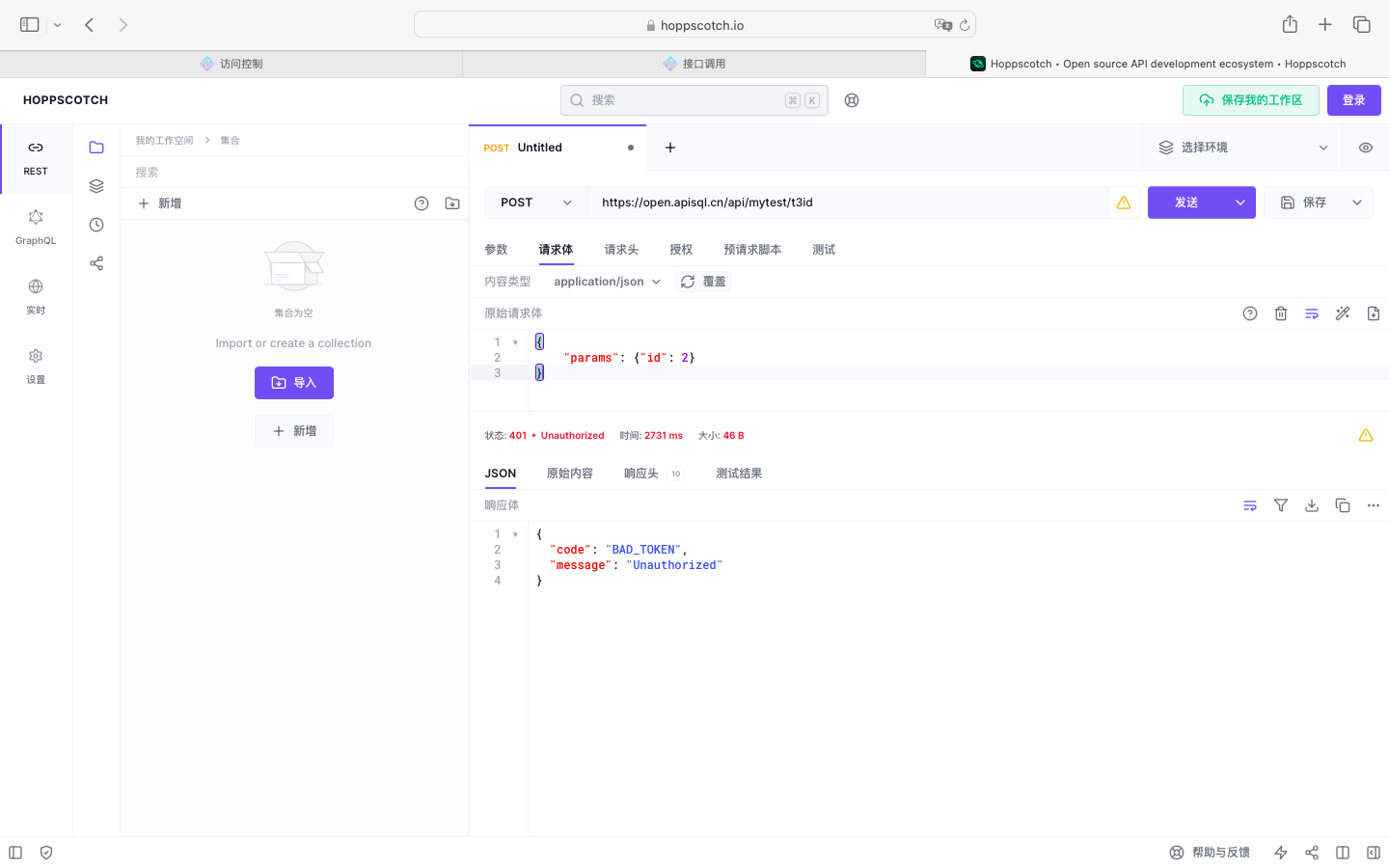Open the environments layers icon panel
The height and width of the screenshot is (868, 1389).
click(96, 186)
